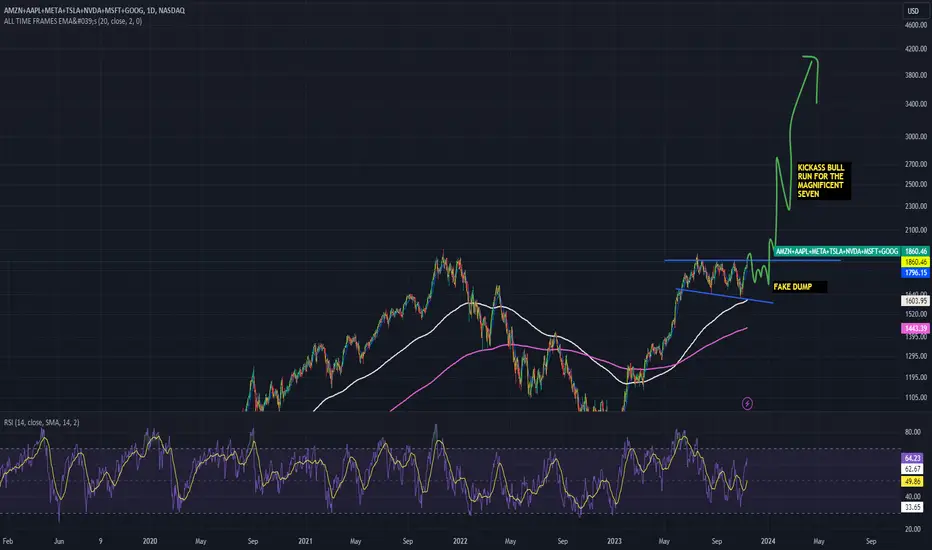932x550 pixels.
Task: Click the 2700.00 price axis label
Action: [916, 164]
